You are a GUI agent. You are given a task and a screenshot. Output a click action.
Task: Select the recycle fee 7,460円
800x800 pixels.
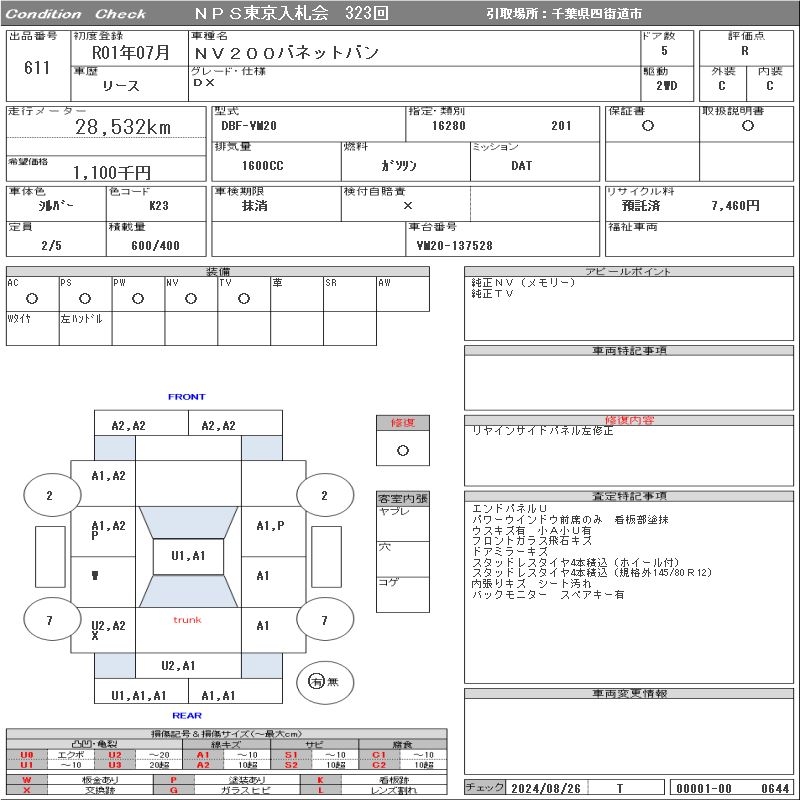735,206
